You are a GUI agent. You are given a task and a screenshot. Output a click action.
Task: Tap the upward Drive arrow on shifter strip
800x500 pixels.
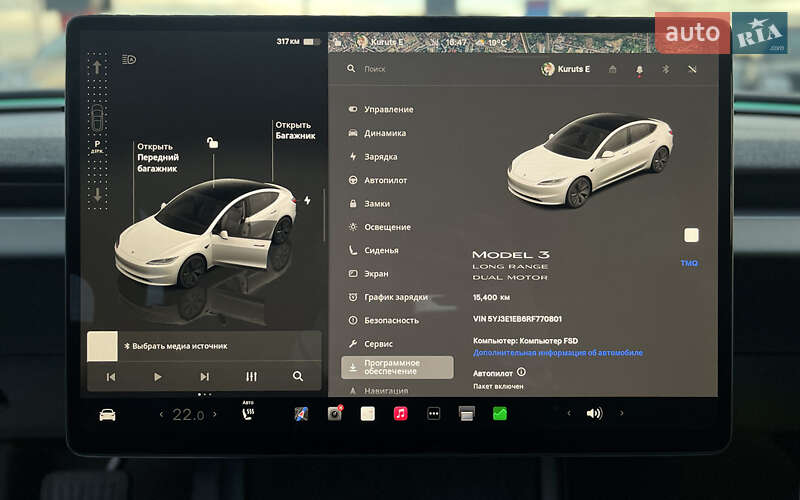pyautogui.click(x=97, y=67)
